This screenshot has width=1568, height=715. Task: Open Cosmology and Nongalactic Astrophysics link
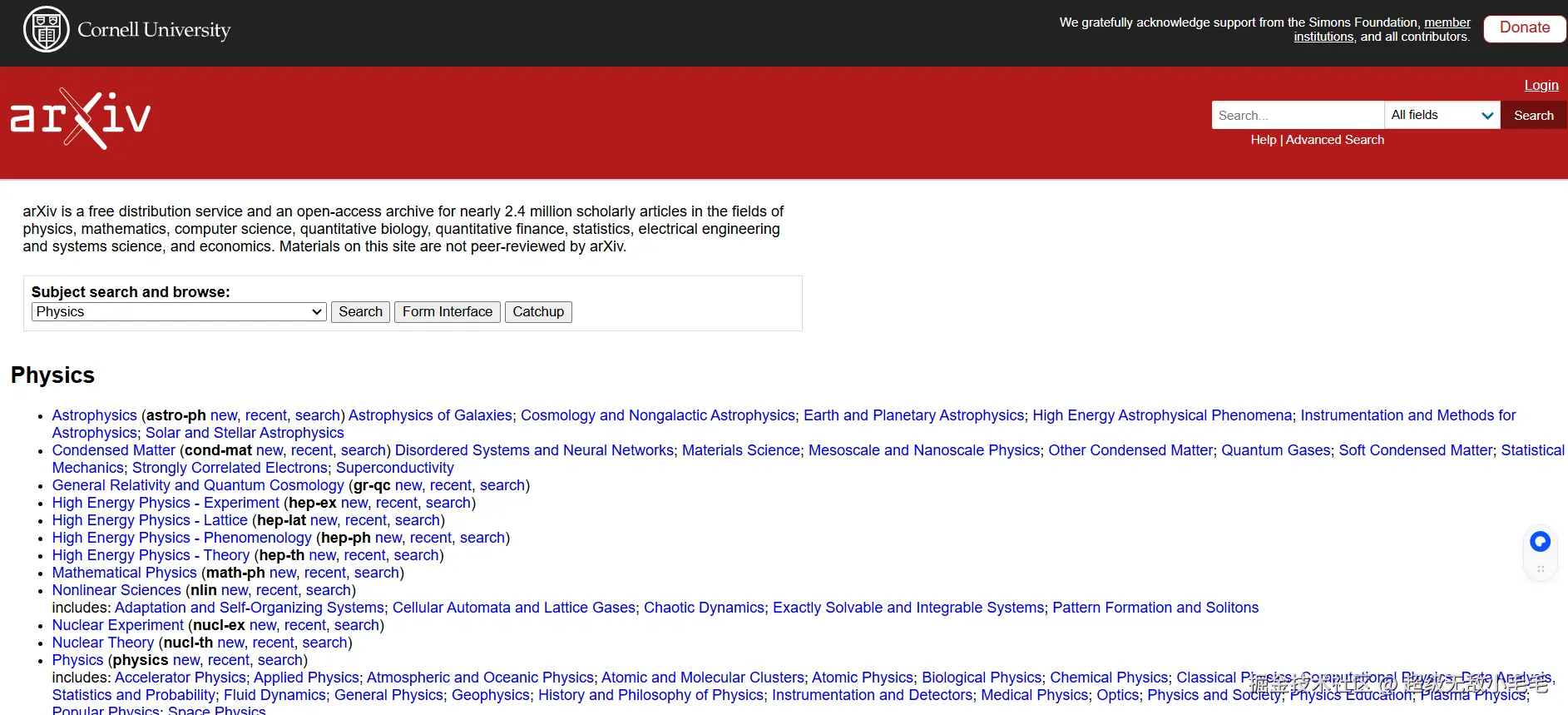pos(658,415)
